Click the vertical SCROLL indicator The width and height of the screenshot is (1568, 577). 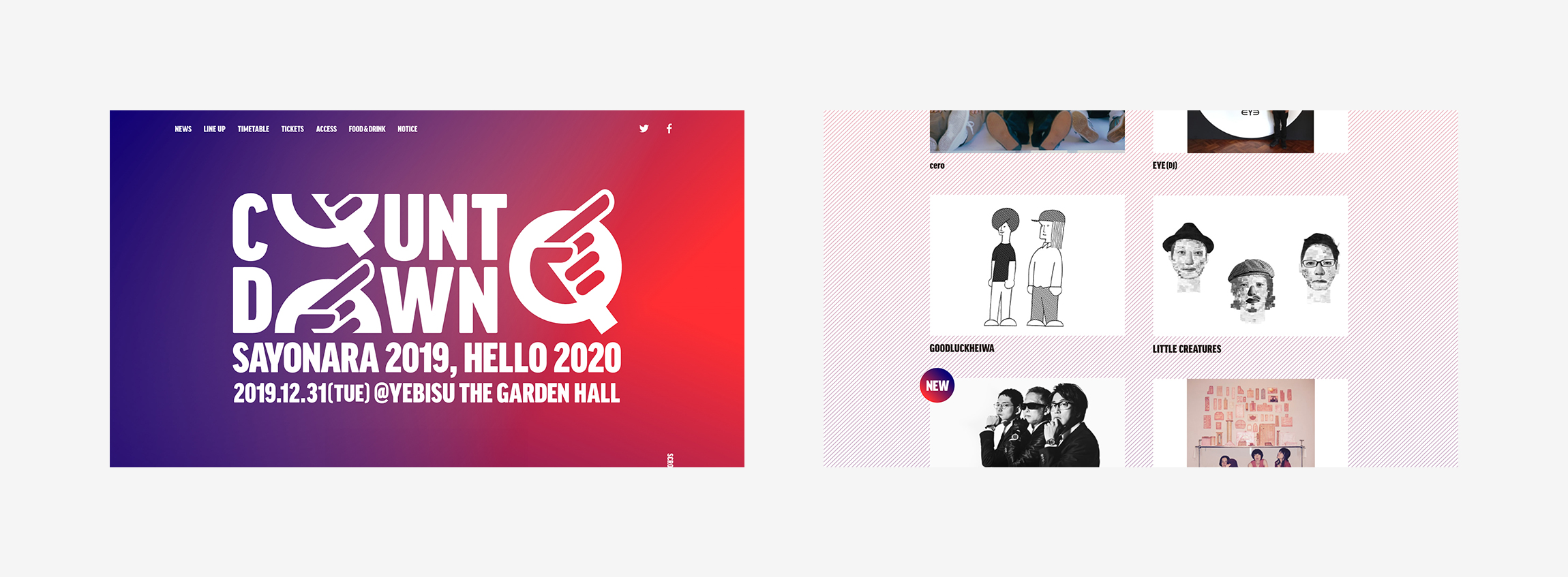tap(669, 460)
